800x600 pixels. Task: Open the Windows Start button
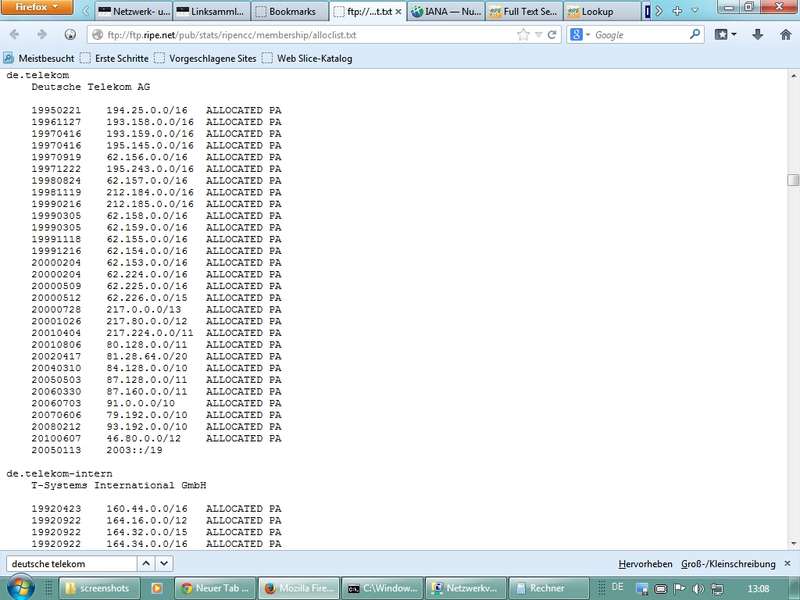point(19,588)
